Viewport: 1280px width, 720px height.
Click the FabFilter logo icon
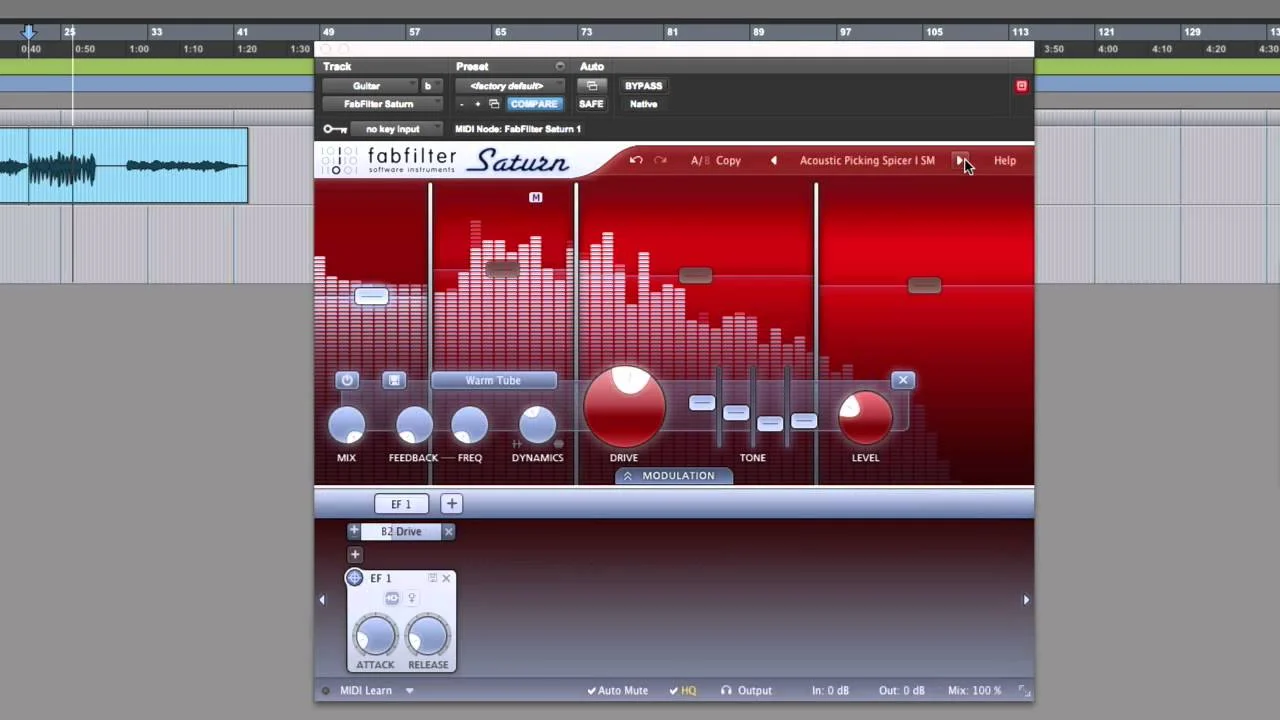pyautogui.click(x=340, y=160)
